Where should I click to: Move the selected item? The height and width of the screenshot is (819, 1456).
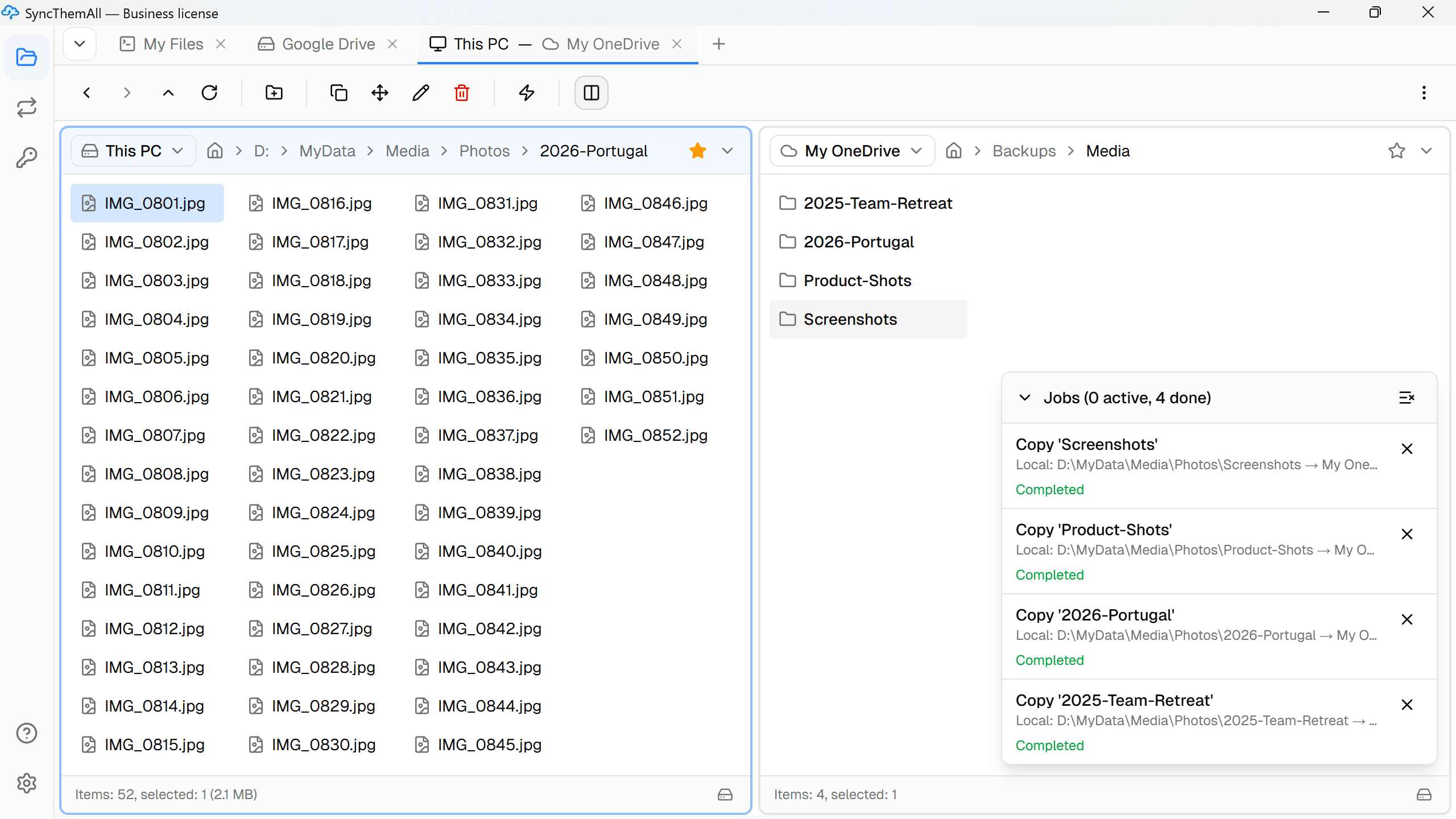click(380, 93)
